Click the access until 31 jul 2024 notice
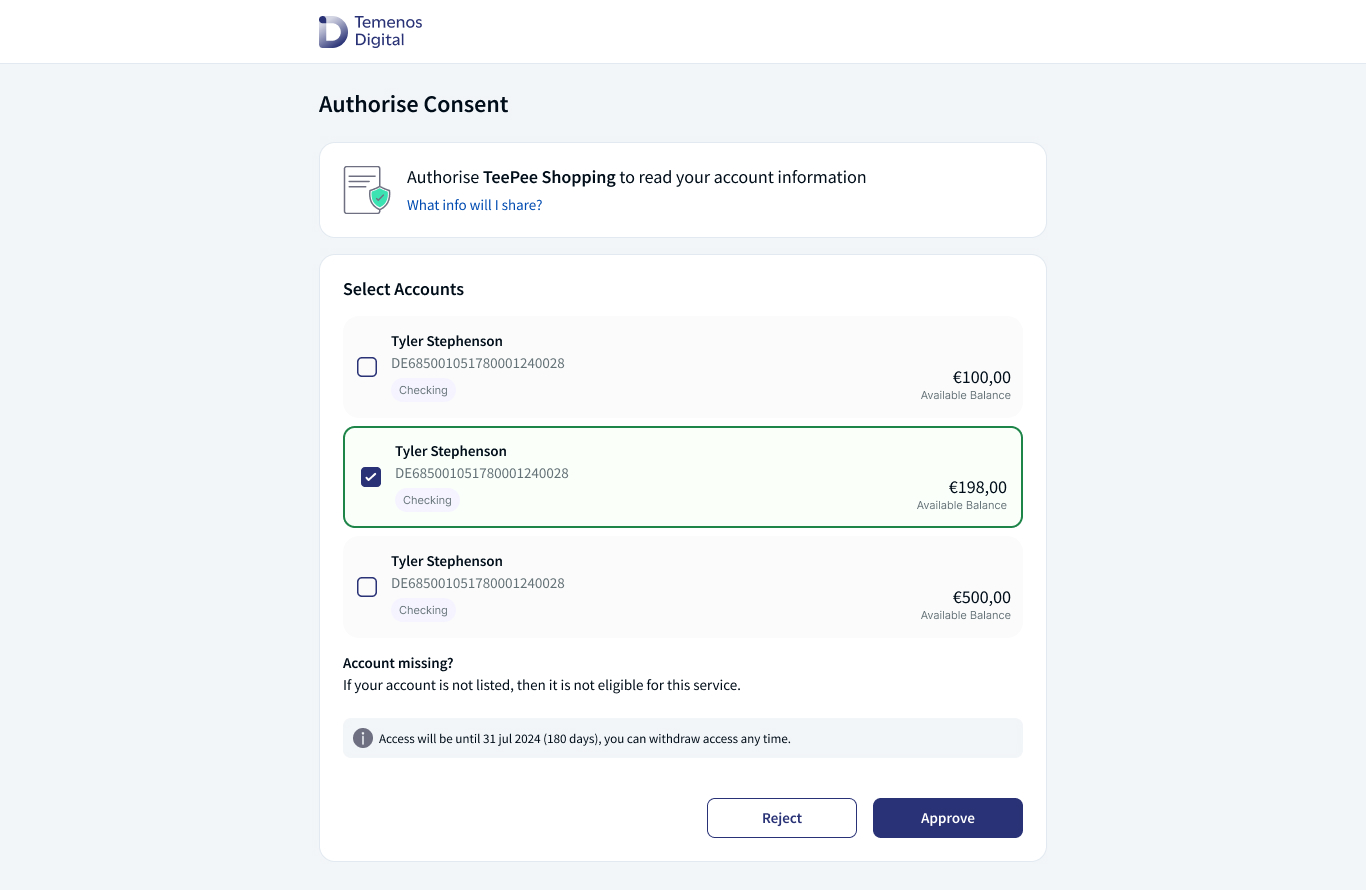The image size is (1366, 890). click(x=585, y=739)
